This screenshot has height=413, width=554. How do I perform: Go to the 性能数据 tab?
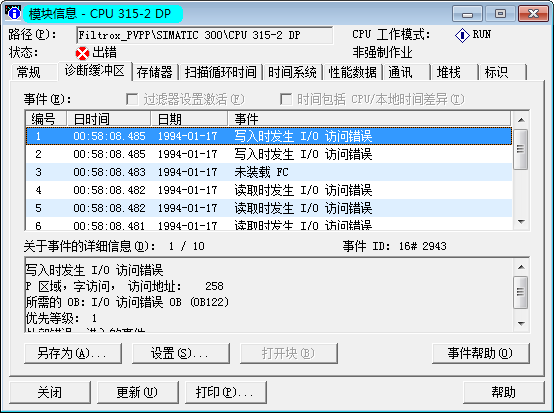pyautogui.click(x=353, y=72)
